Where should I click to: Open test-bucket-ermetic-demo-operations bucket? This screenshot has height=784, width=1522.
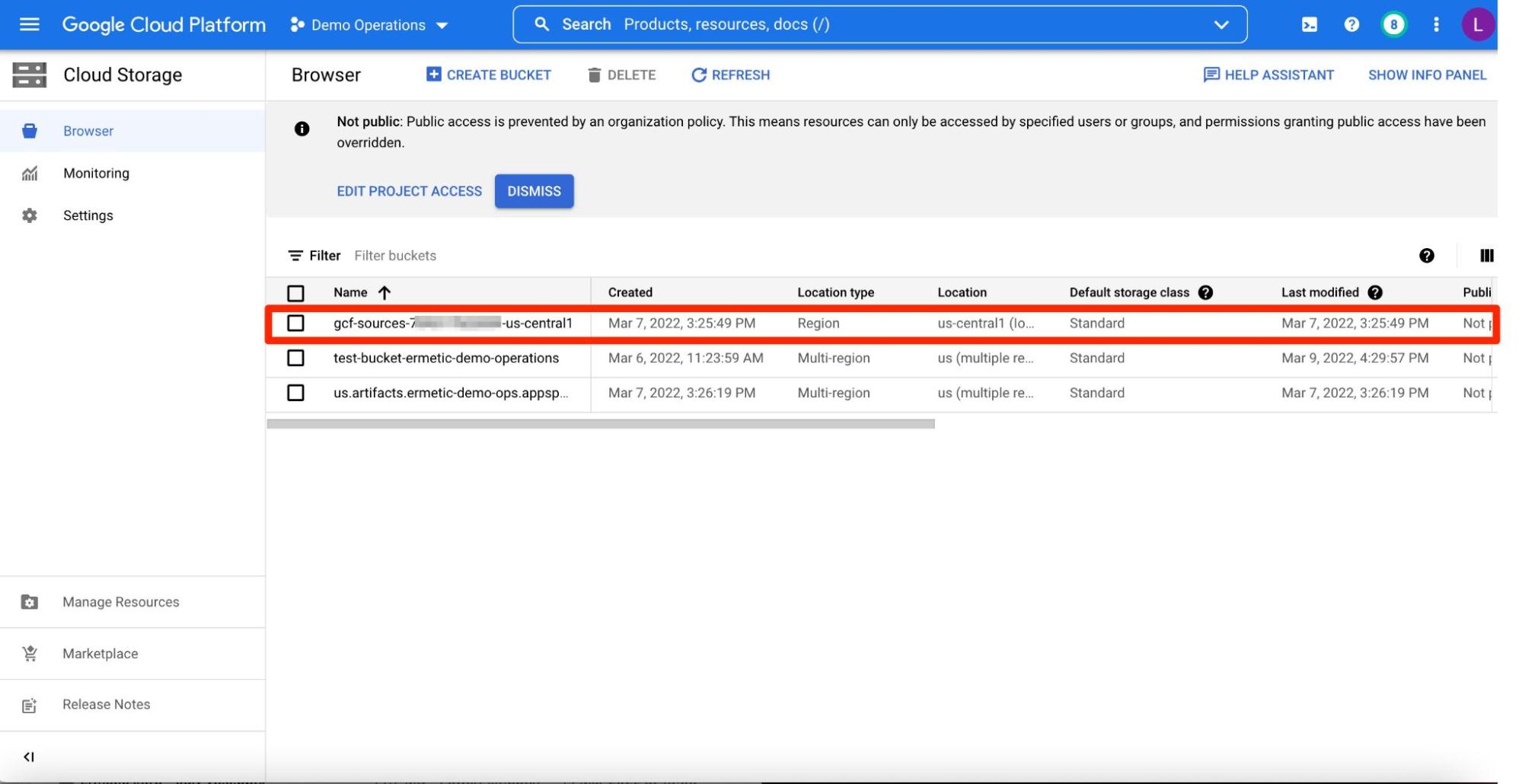click(446, 358)
